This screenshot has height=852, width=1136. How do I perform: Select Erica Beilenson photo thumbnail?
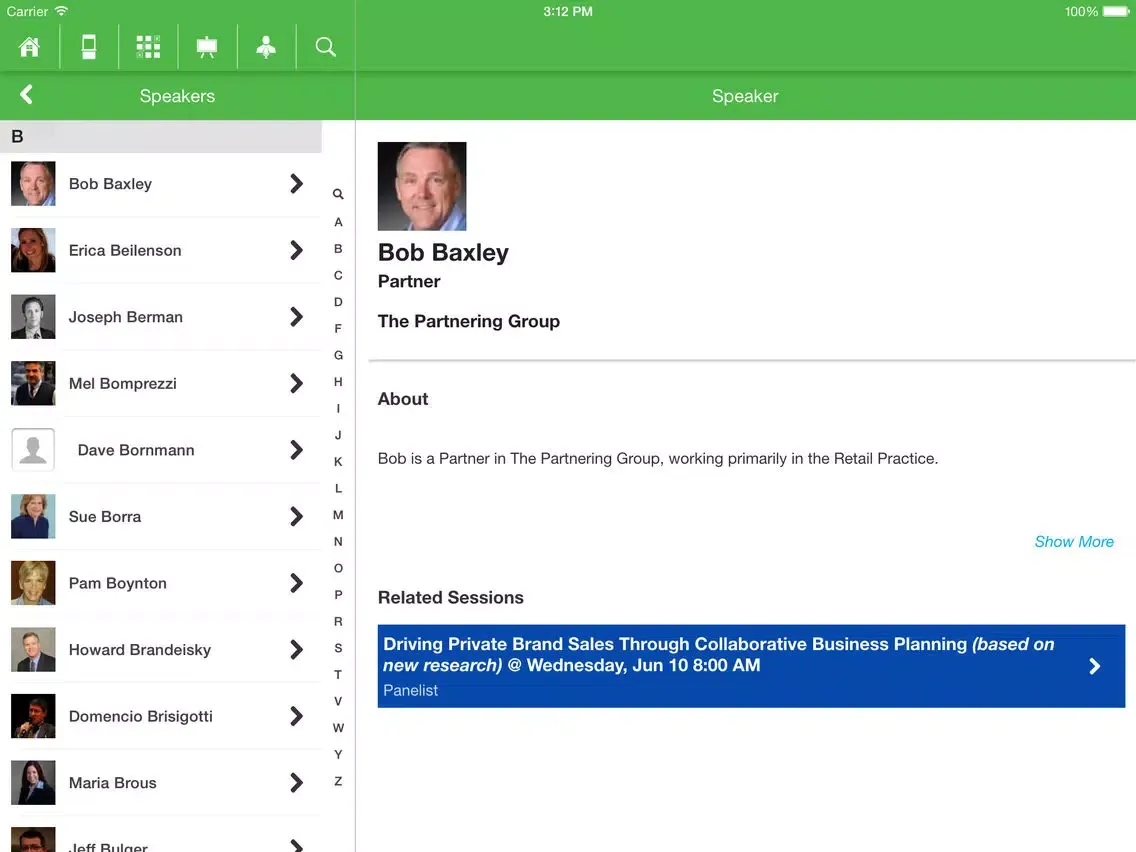(33, 251)
